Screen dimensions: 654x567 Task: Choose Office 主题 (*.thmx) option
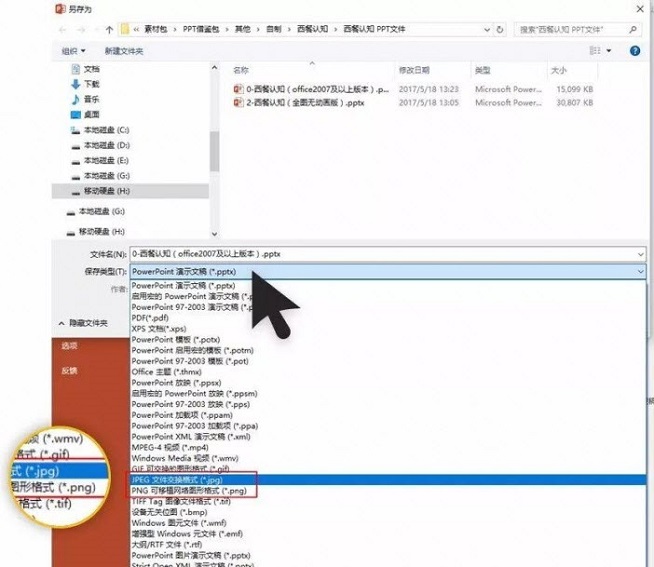tap(166, 372)
